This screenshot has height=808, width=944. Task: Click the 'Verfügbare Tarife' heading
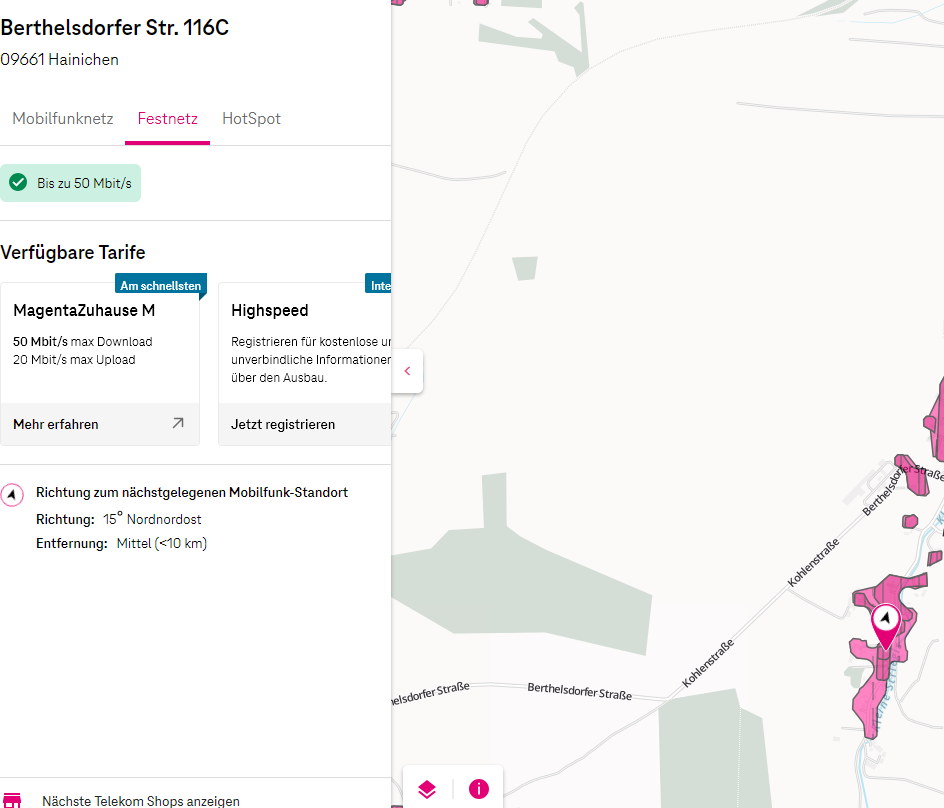pos(73,253)
